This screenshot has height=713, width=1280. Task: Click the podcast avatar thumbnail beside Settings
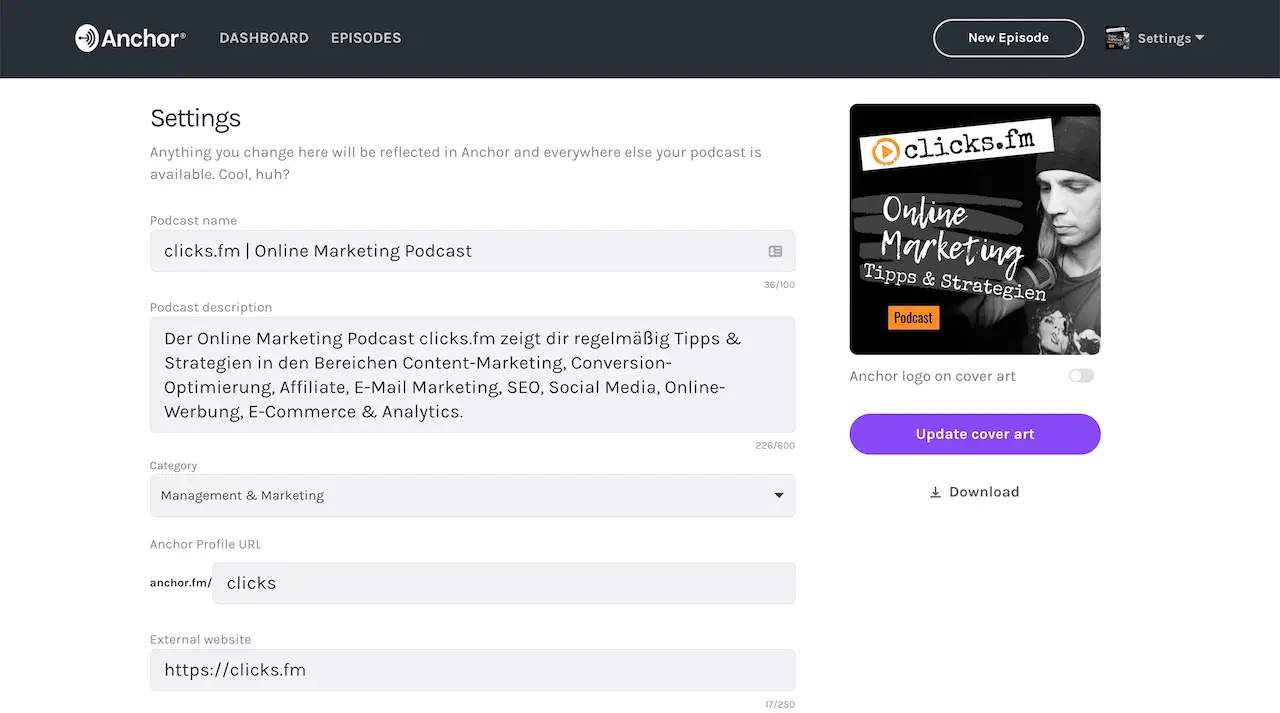(x=1117, y=38)
